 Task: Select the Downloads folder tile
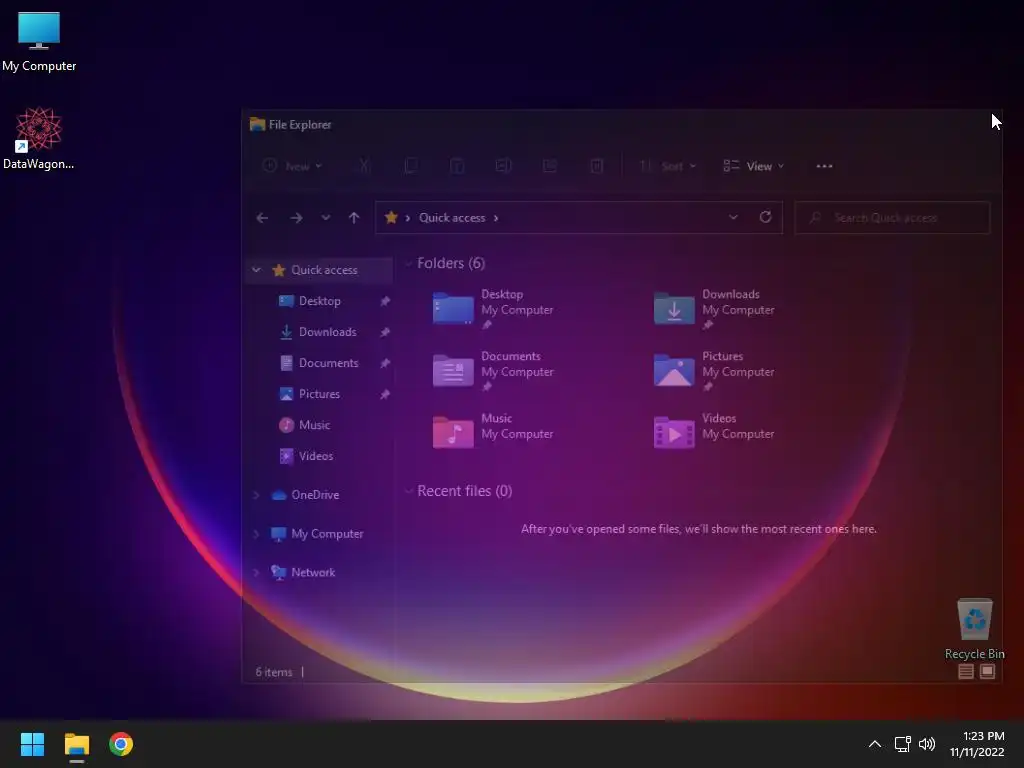point(714,308)
